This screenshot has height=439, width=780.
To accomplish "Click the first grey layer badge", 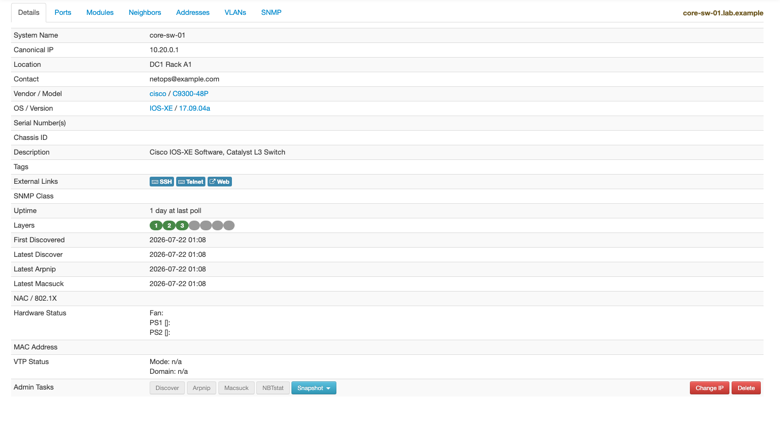I will 194,226.
